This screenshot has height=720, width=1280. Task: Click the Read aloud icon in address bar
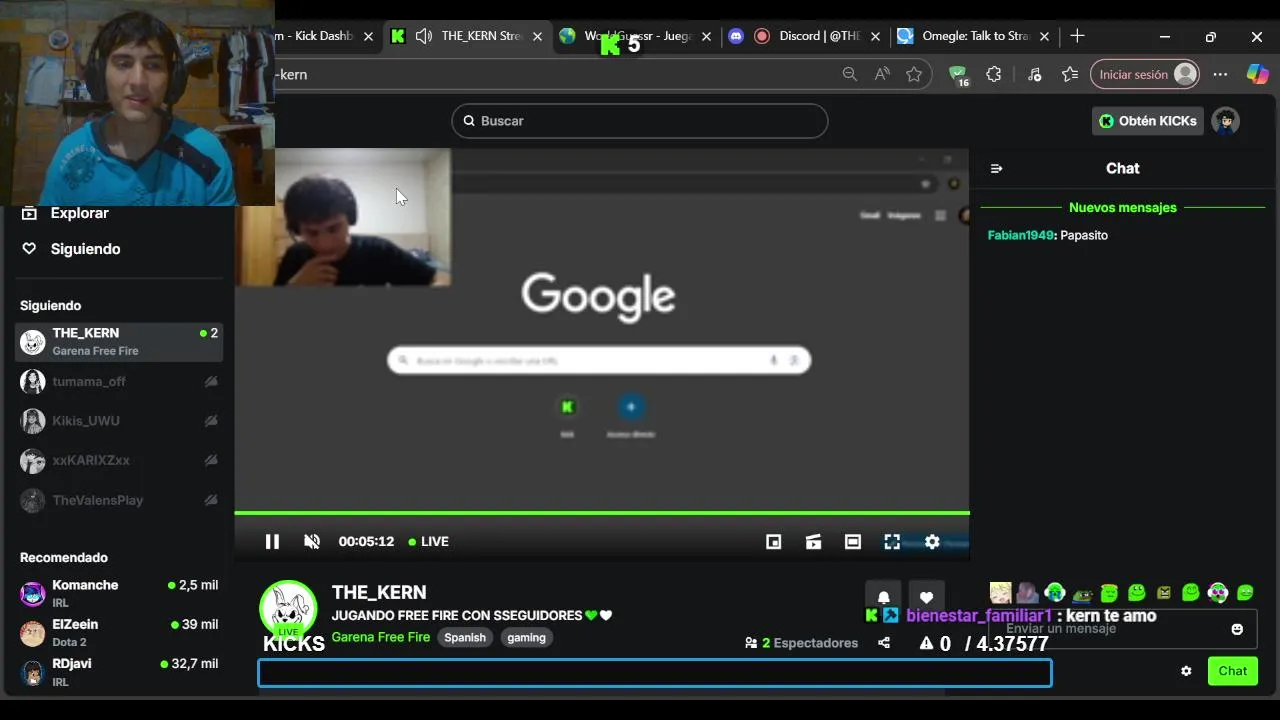click(882, 74)
